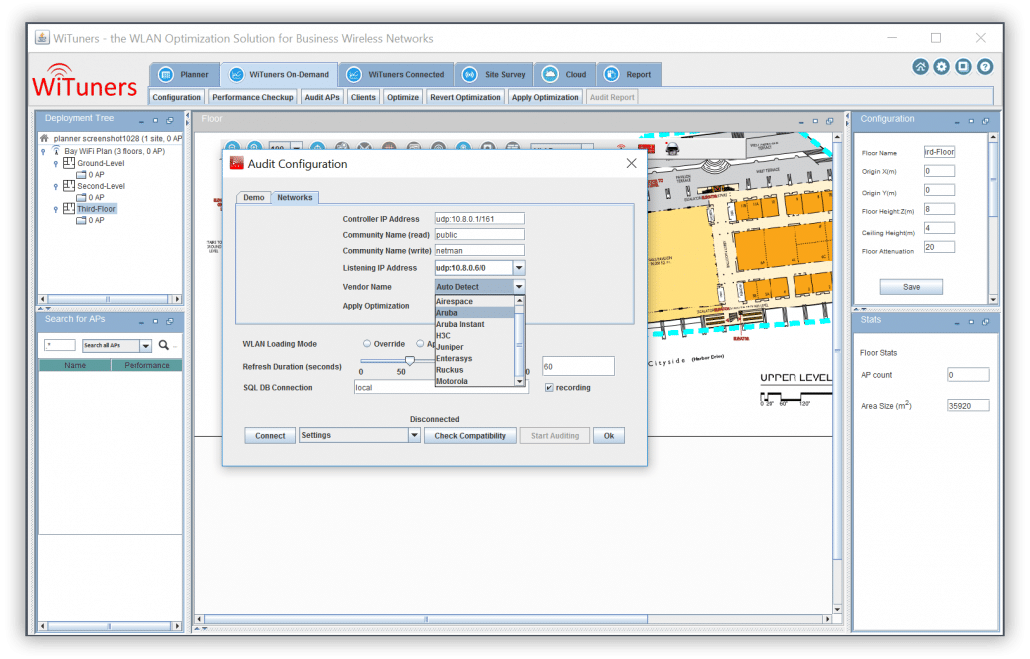This screenshot has height=659, width=1030.
Task: Minimize the Search for APs panel
Action: coord(141,322)
